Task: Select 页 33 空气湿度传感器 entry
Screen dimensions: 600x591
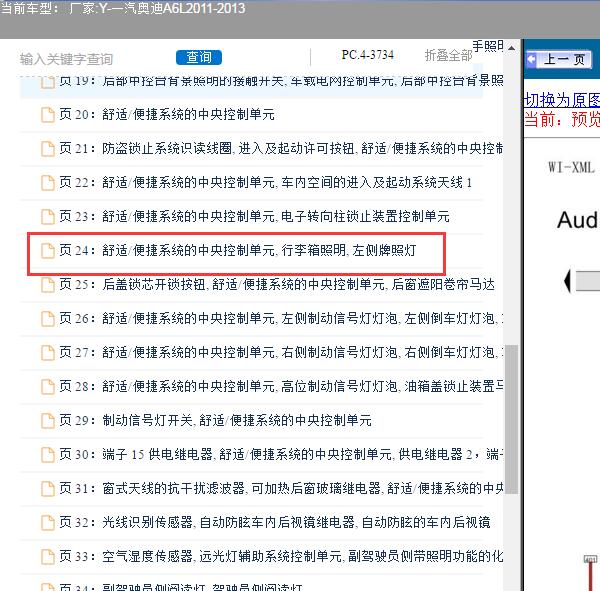Action: 281,556
